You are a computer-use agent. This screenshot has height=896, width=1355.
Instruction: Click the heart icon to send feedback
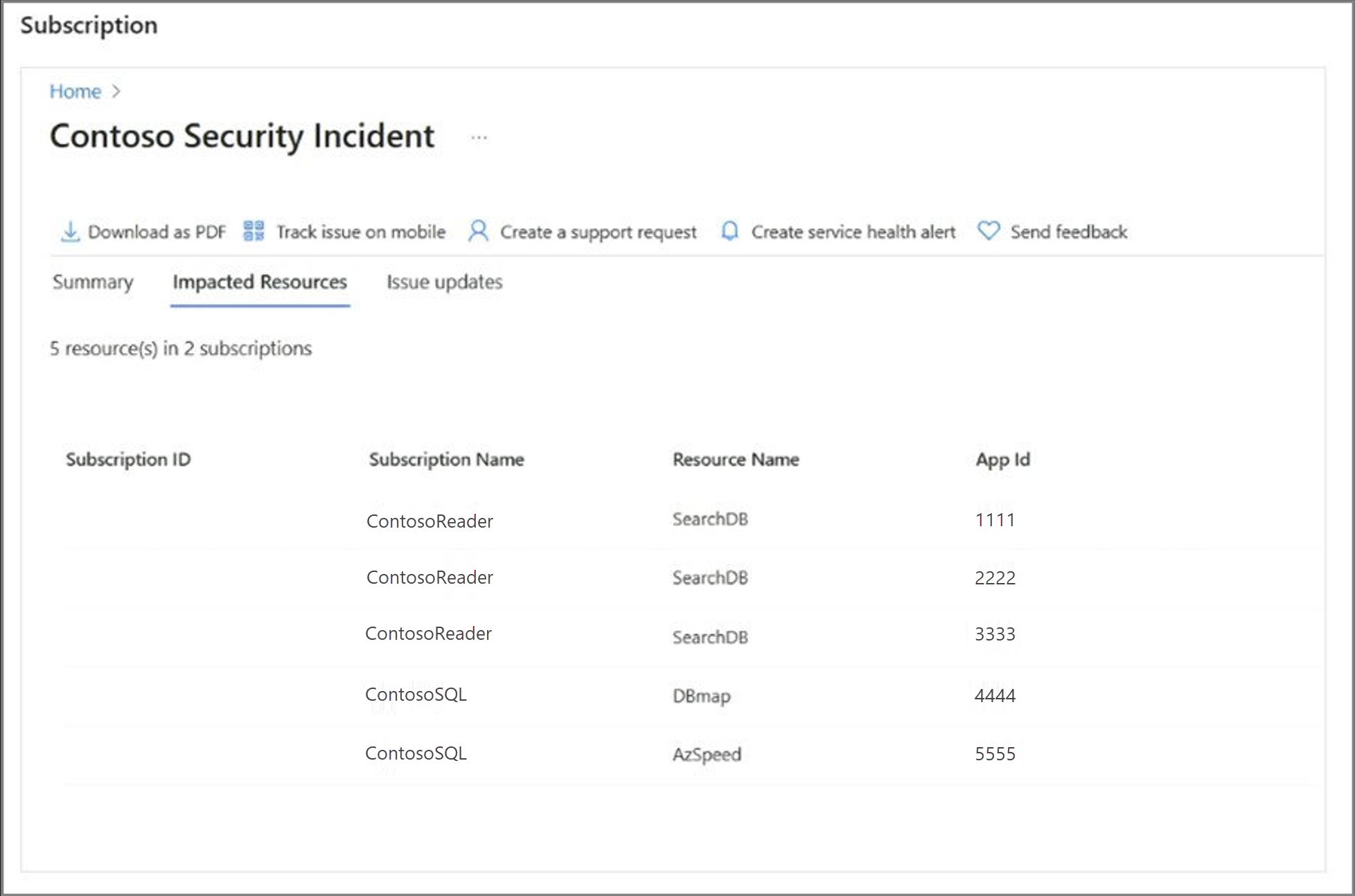989,231
